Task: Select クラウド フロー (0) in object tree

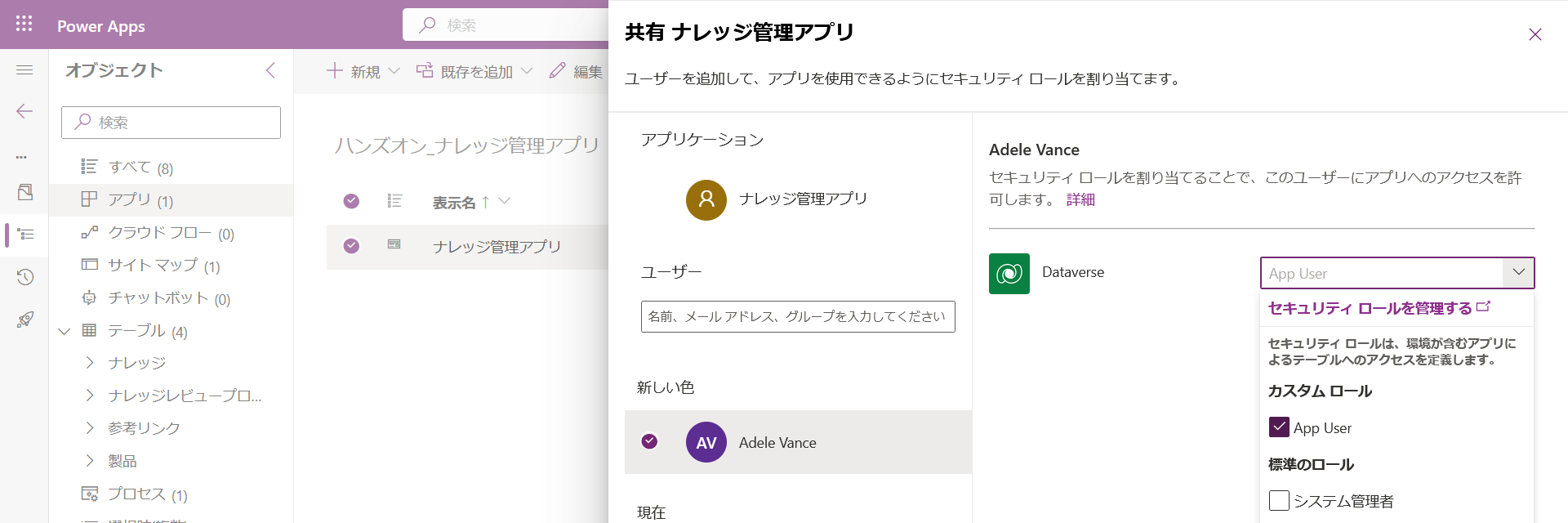Action: [171, 233]
